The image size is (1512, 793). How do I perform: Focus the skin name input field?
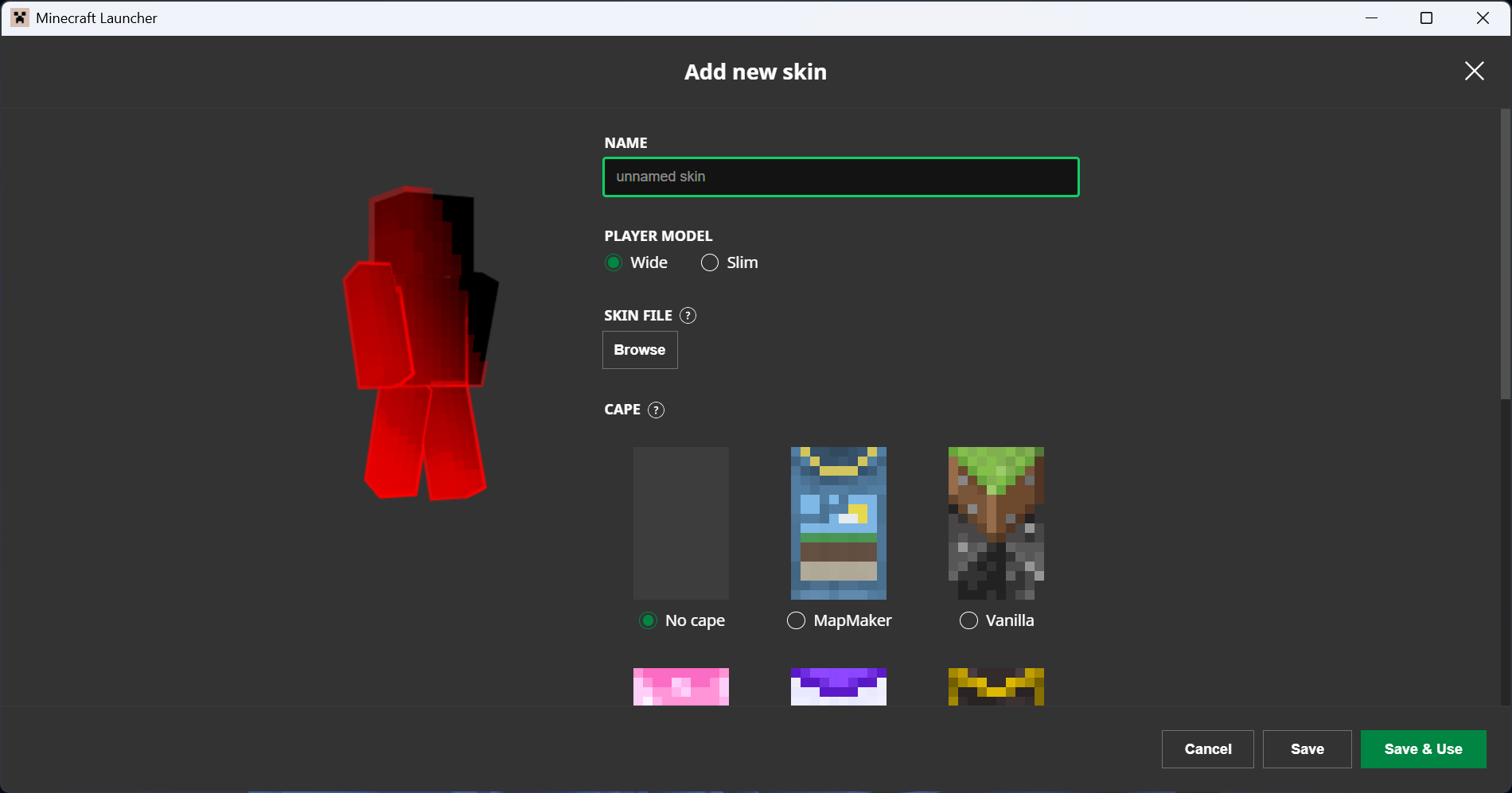point(841,177)
